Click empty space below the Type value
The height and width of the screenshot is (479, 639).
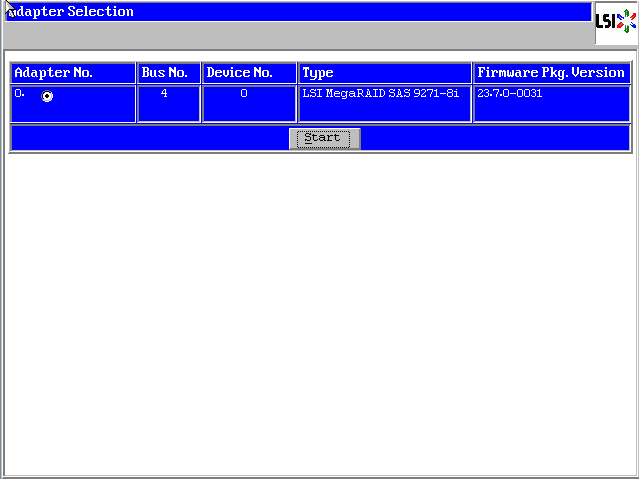click(x=384, y=111)
